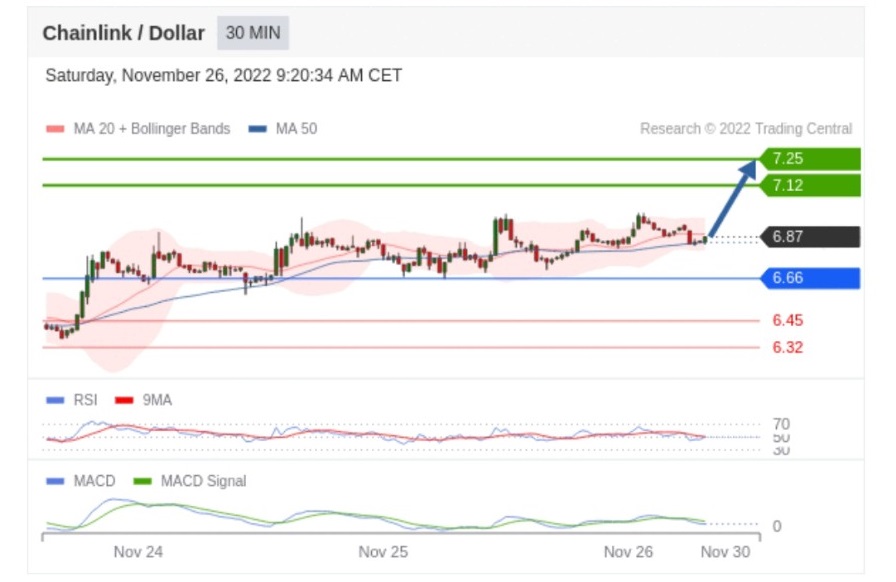Click the blue 6.66 pivot price tag
The height and width of the screenshot is (582, 896).
810,278
